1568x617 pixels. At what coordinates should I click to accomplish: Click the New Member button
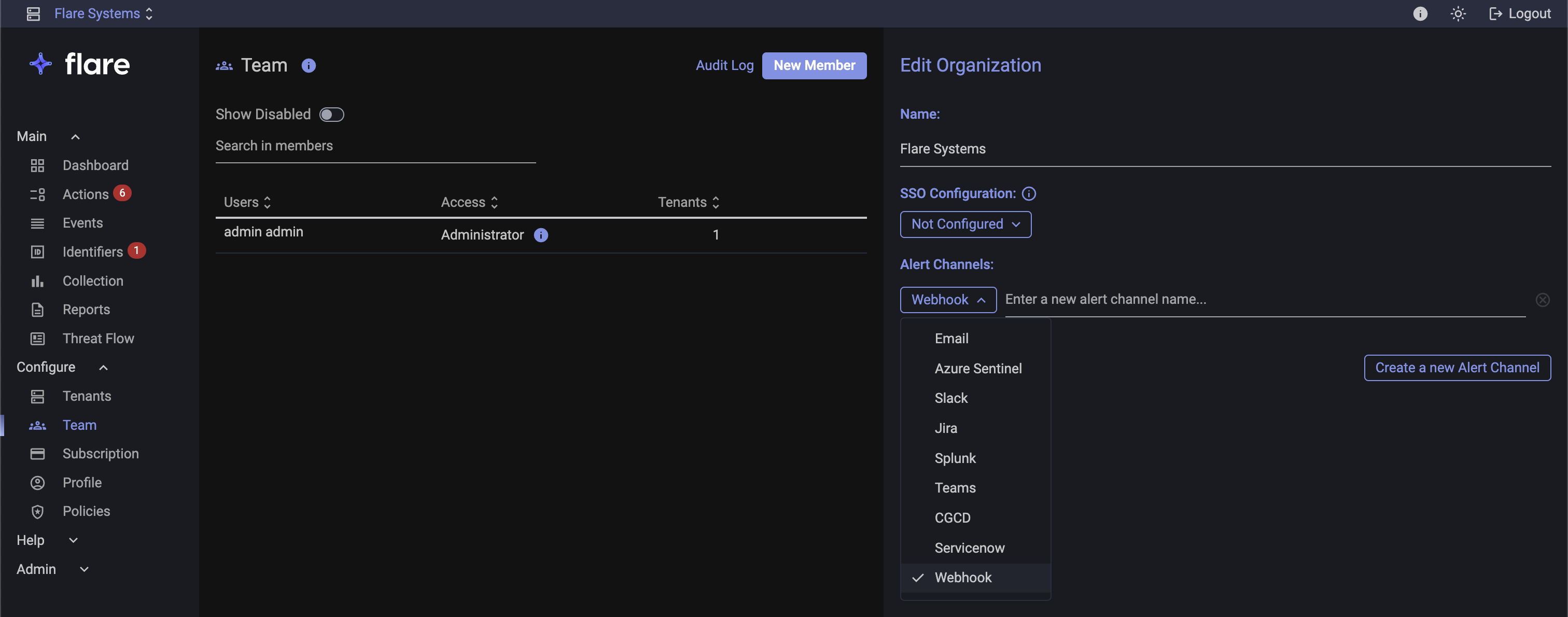pos(814,66)
